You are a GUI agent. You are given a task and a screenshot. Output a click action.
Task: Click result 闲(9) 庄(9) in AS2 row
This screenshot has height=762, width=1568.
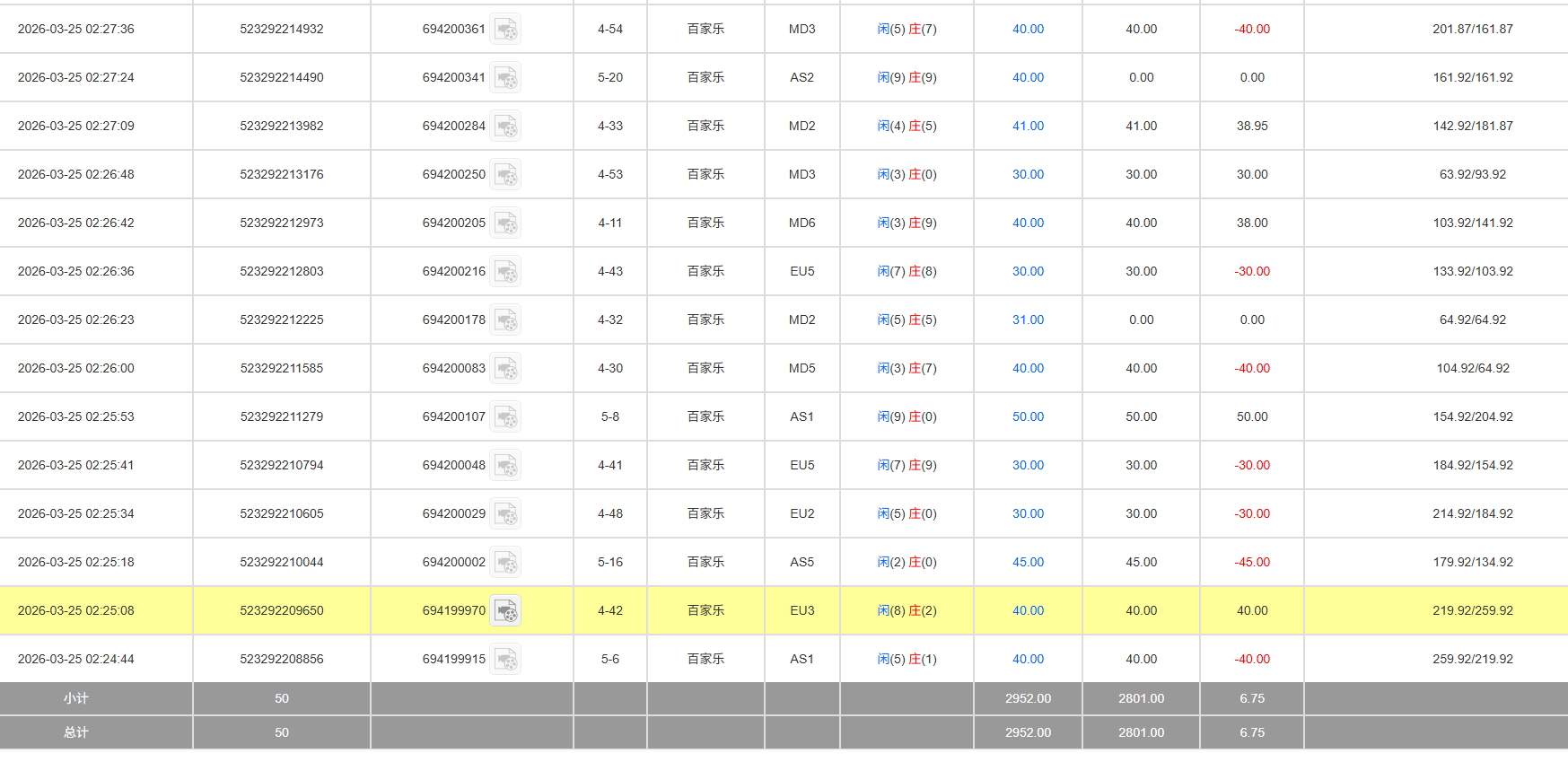[907, 78]
